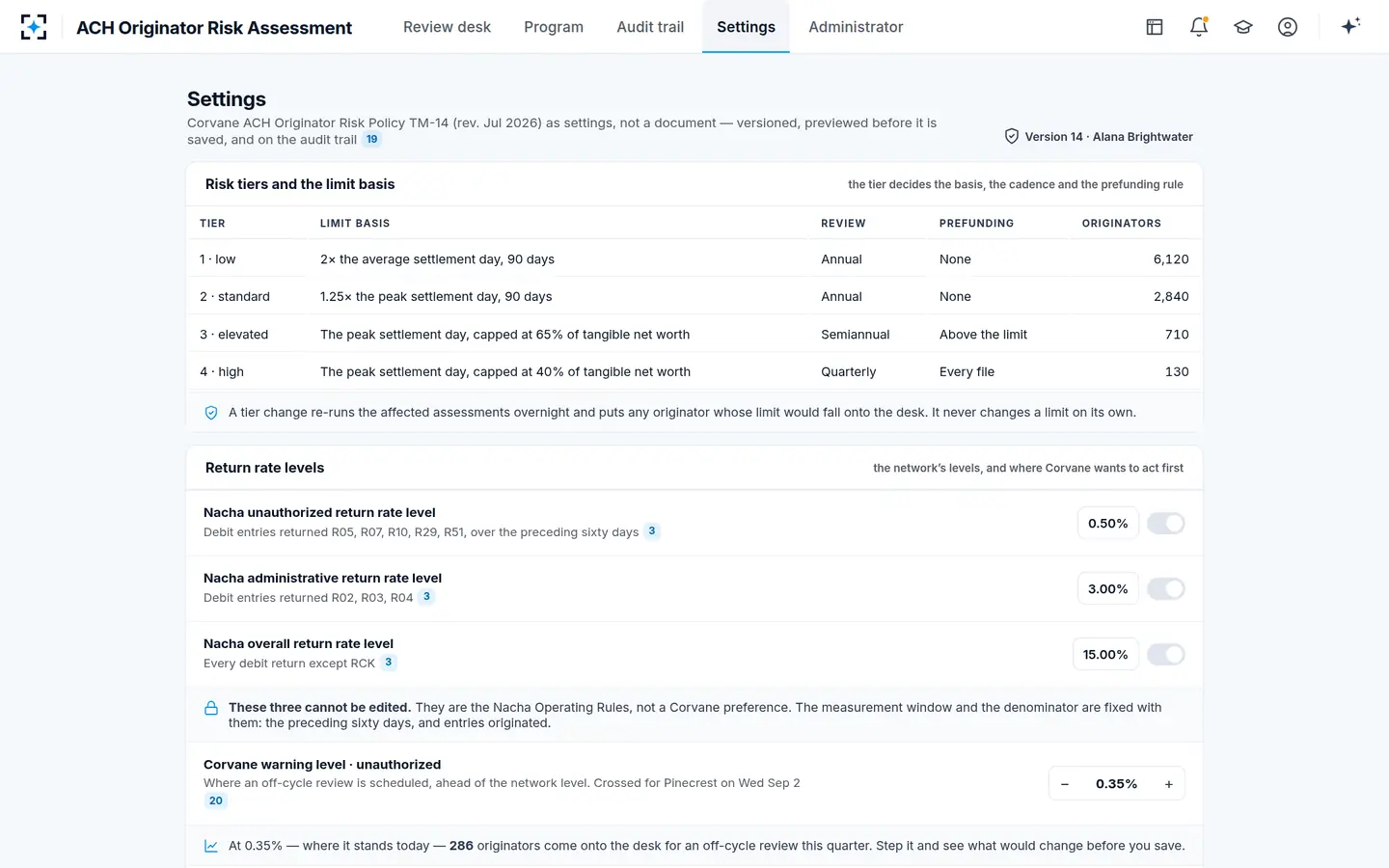1389x868 pixels.
Task: Click the 'Semiannual' review cell
Action: tap(856, 335)
